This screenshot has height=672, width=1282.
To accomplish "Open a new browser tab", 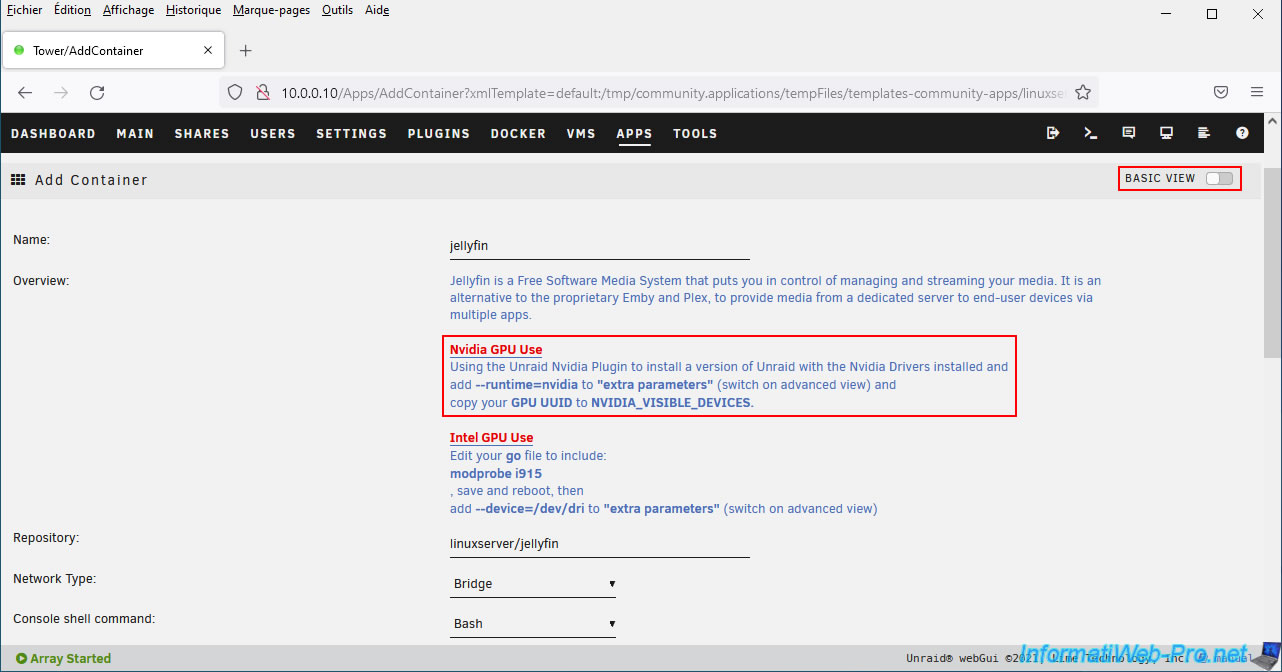I will 246,50.
